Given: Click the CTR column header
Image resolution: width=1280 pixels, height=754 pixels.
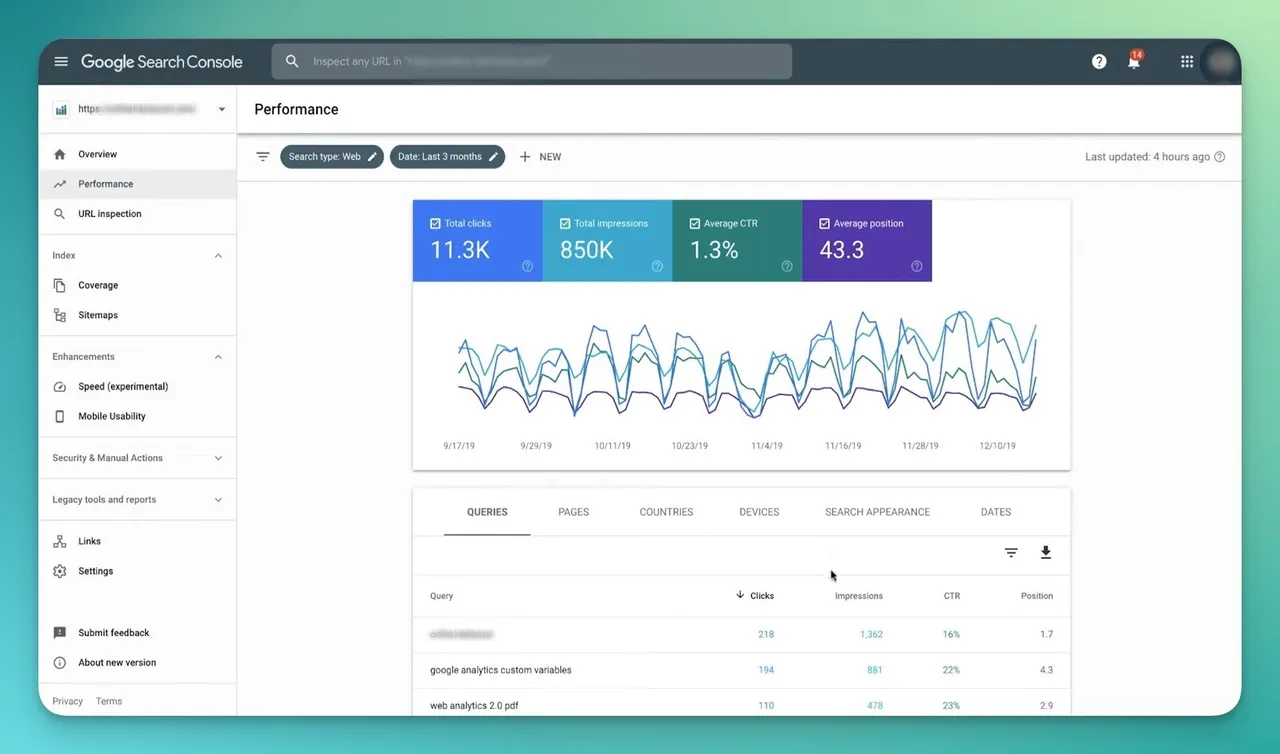Looking at the screenshot, I should [951, 596].
